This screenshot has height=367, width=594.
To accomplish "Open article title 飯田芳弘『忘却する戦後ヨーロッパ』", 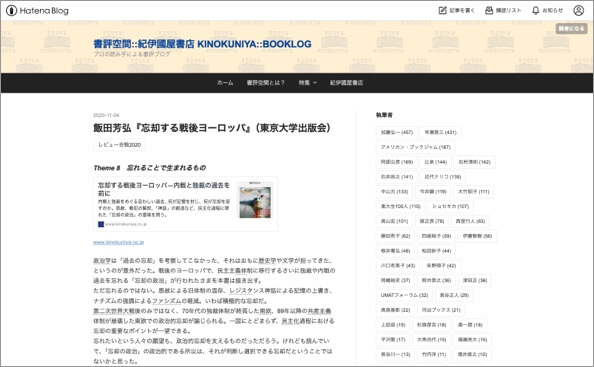I will click(212, 128).
